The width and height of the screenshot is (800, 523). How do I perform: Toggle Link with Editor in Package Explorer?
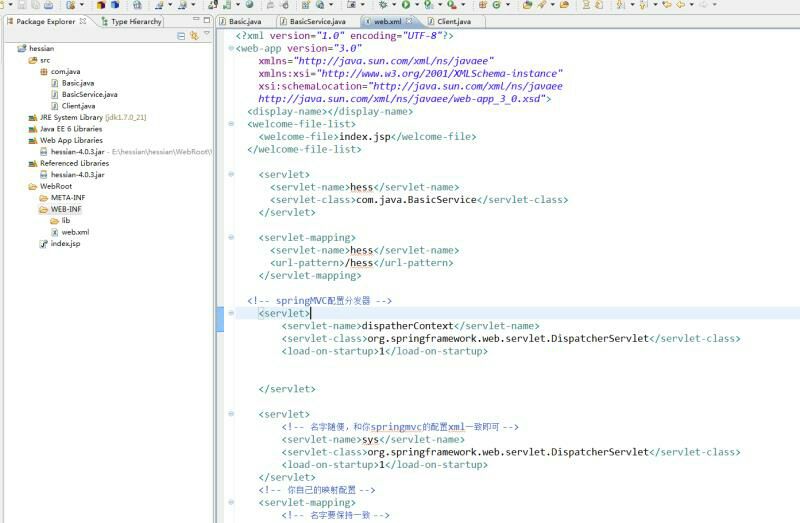coord(193,35)
